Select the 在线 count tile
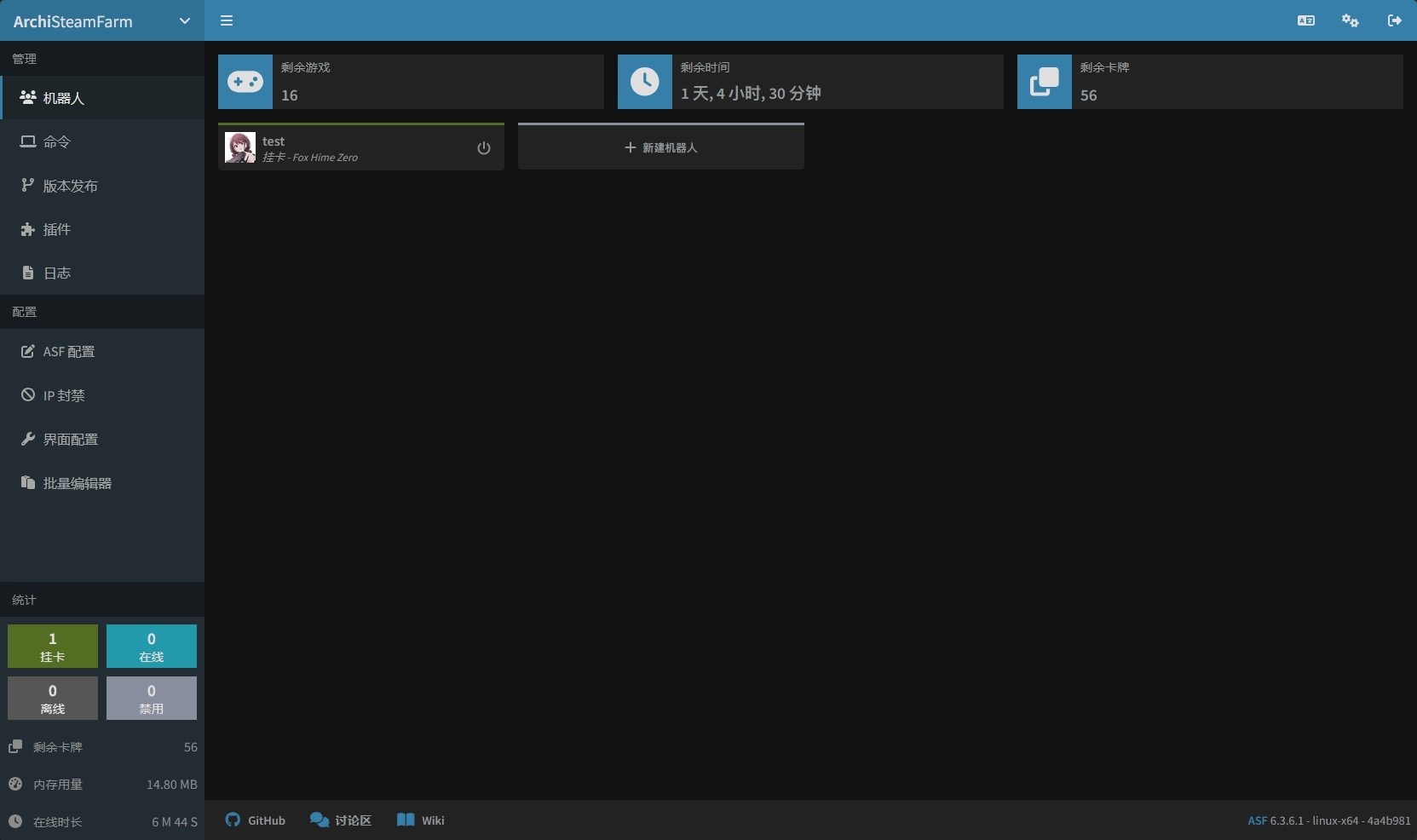 pyautogui.click(x=152, y=647)
